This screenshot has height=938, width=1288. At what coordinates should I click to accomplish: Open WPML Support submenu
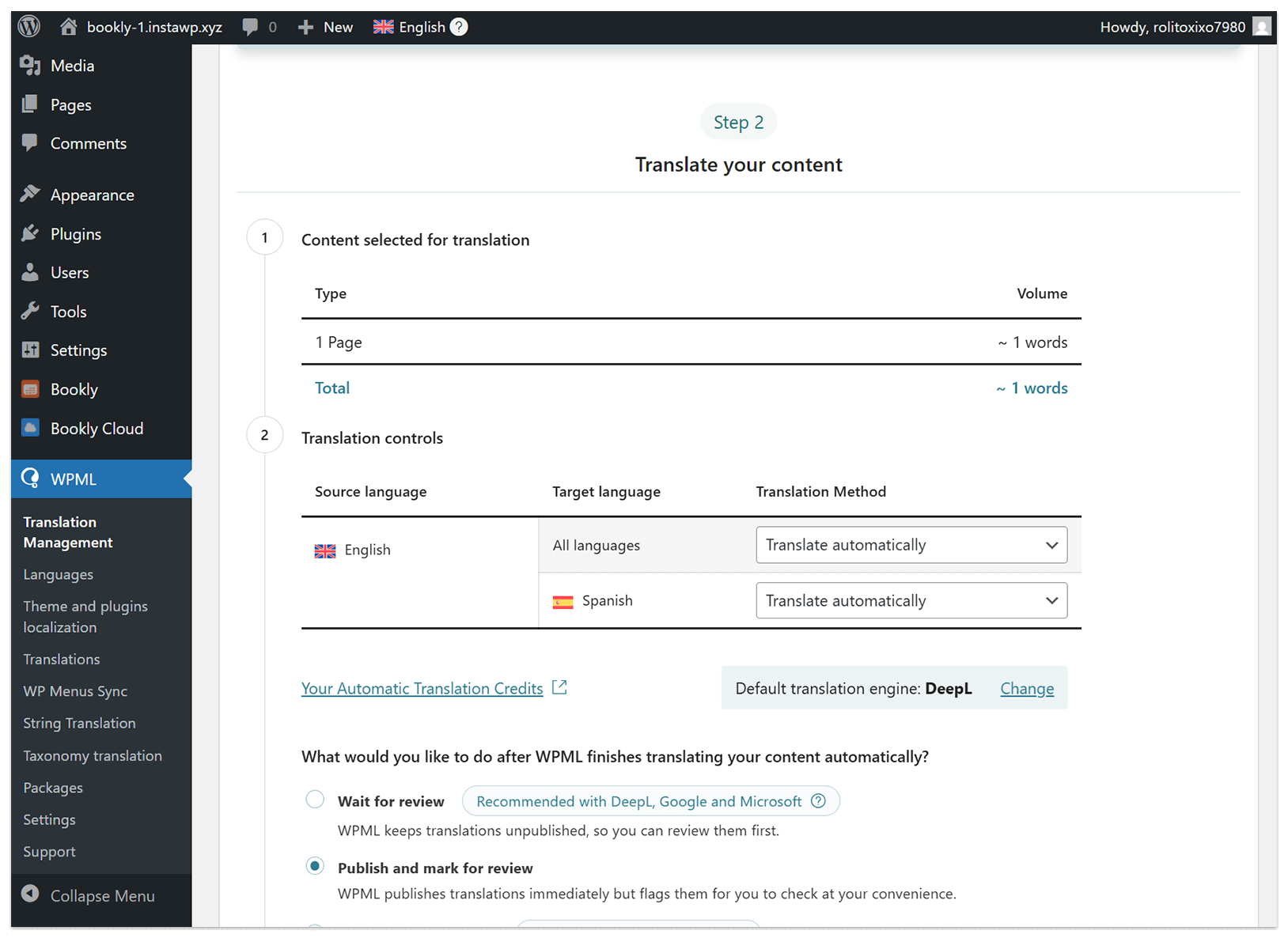click(49, 852)
